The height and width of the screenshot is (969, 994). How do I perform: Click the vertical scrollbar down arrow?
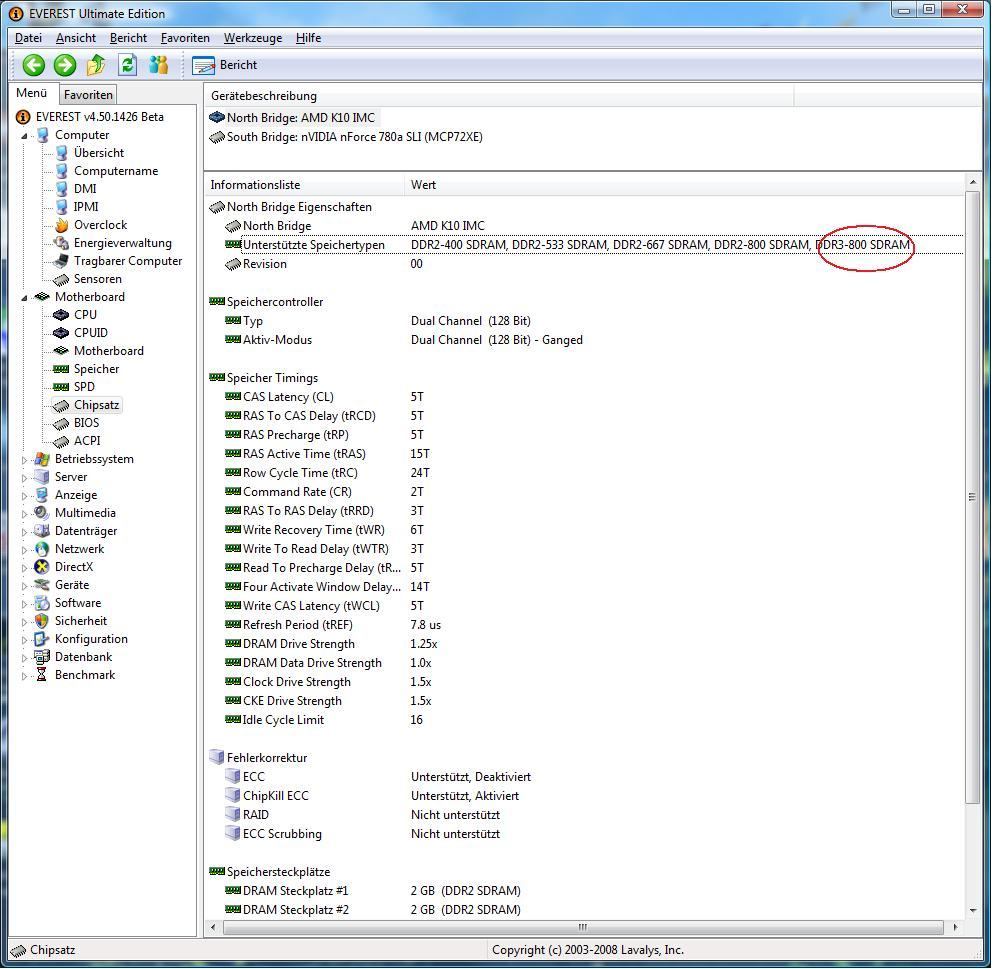973,912
